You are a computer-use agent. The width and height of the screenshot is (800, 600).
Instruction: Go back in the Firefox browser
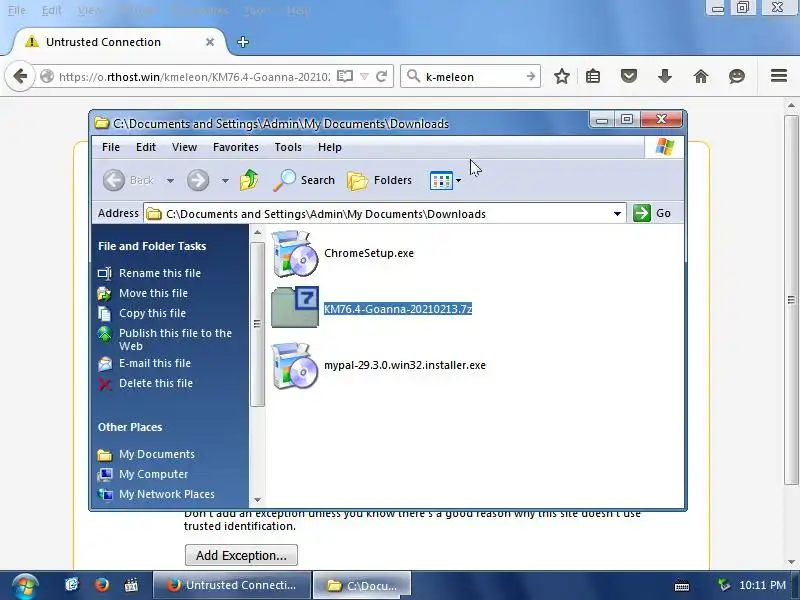click(x=20, y=77)
